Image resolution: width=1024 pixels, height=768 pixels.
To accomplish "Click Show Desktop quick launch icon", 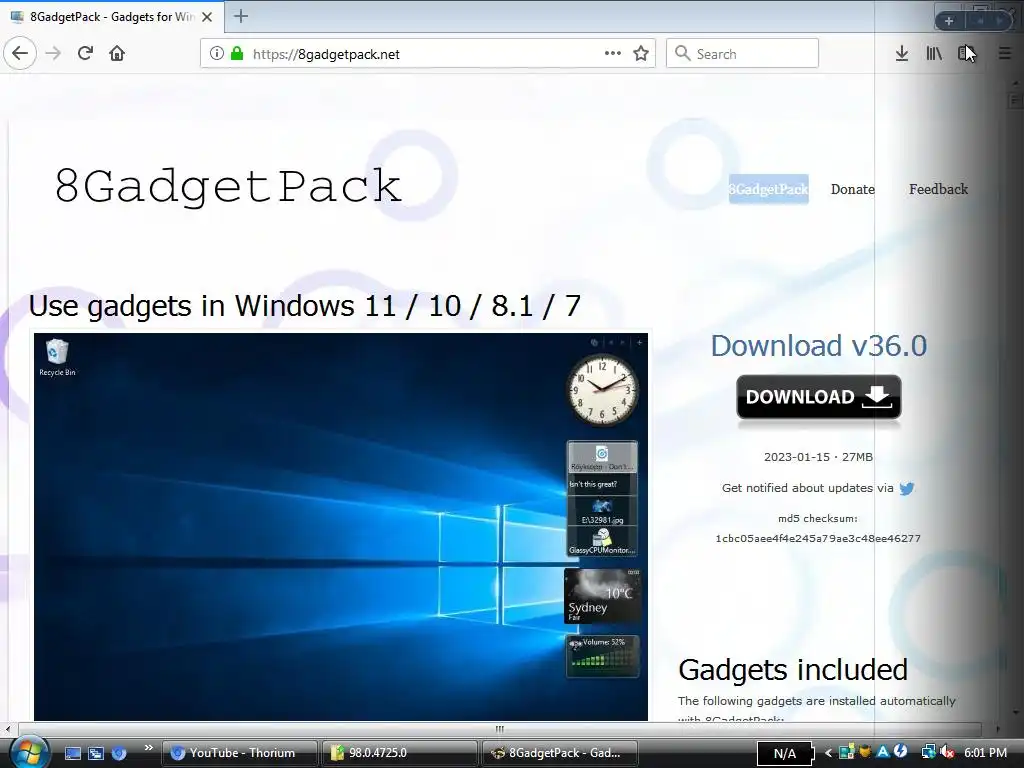I will coord(73,753).
